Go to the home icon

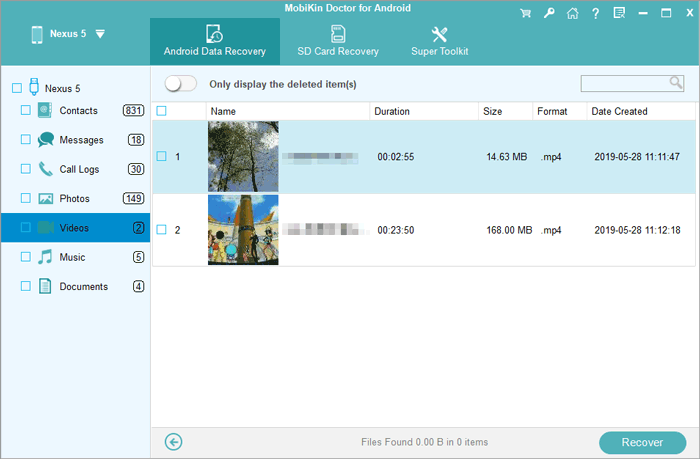click(x=571, y=13)
